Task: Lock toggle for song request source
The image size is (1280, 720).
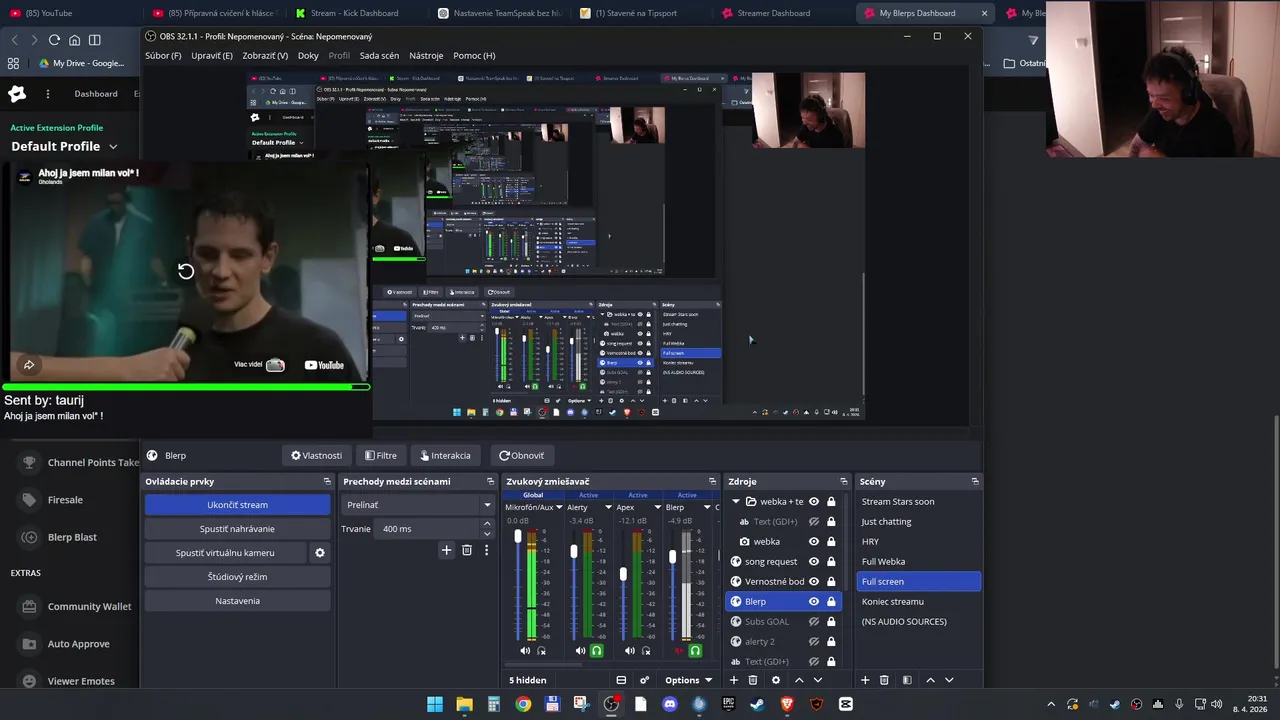Action: [x=831, y=561]
